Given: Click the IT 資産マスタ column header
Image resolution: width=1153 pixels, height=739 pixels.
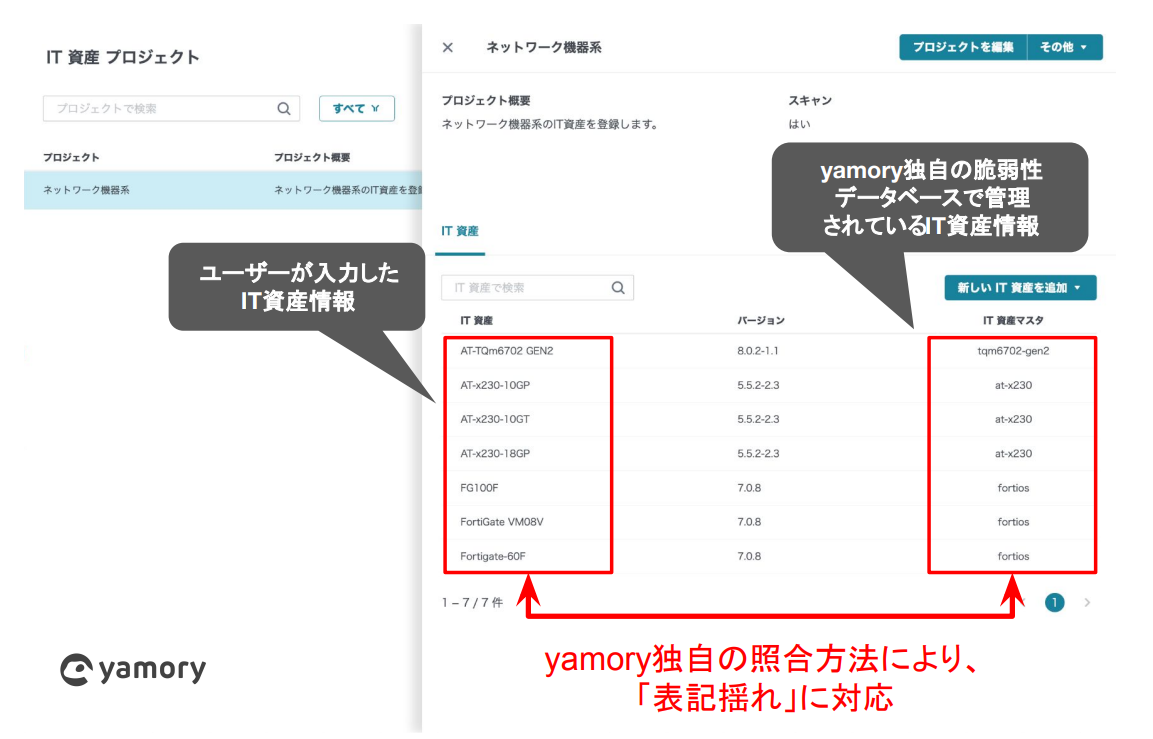Looking at the screenshot, I should (1012, 318).
